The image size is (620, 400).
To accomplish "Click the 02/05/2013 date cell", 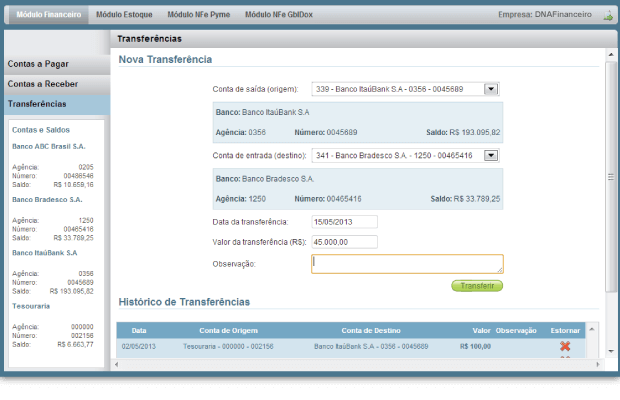I will (139, 347).
